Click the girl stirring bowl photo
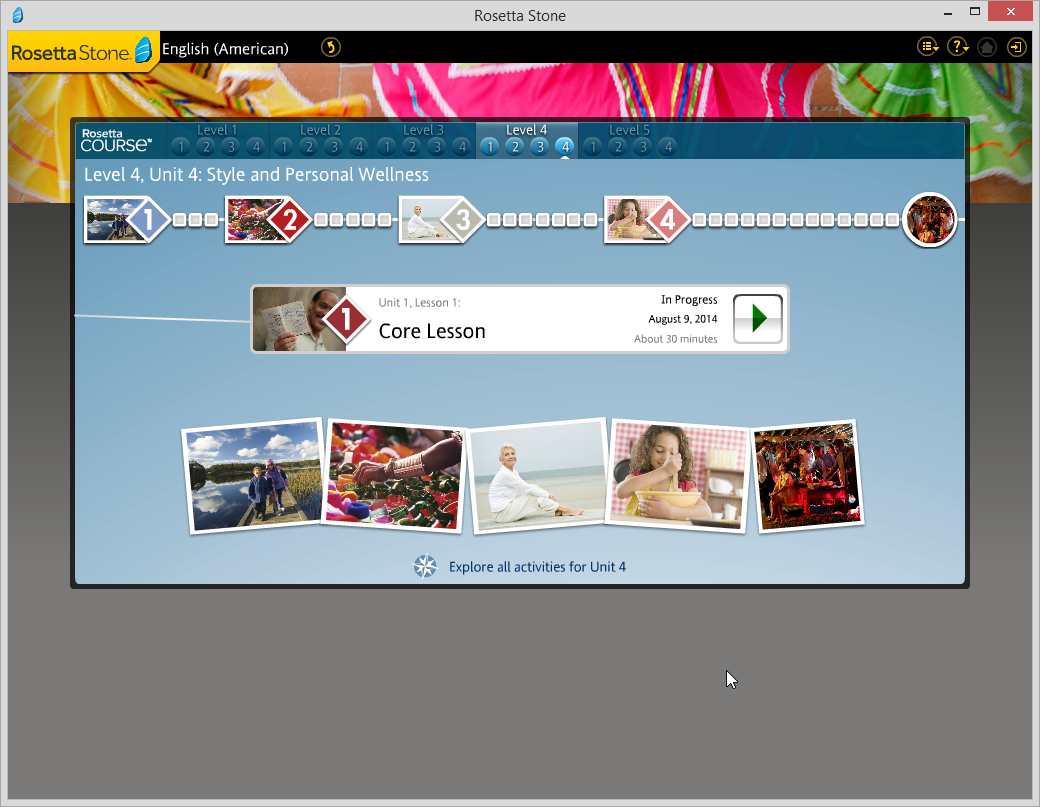Viewport: 1040px width, 807px height. 677,475
